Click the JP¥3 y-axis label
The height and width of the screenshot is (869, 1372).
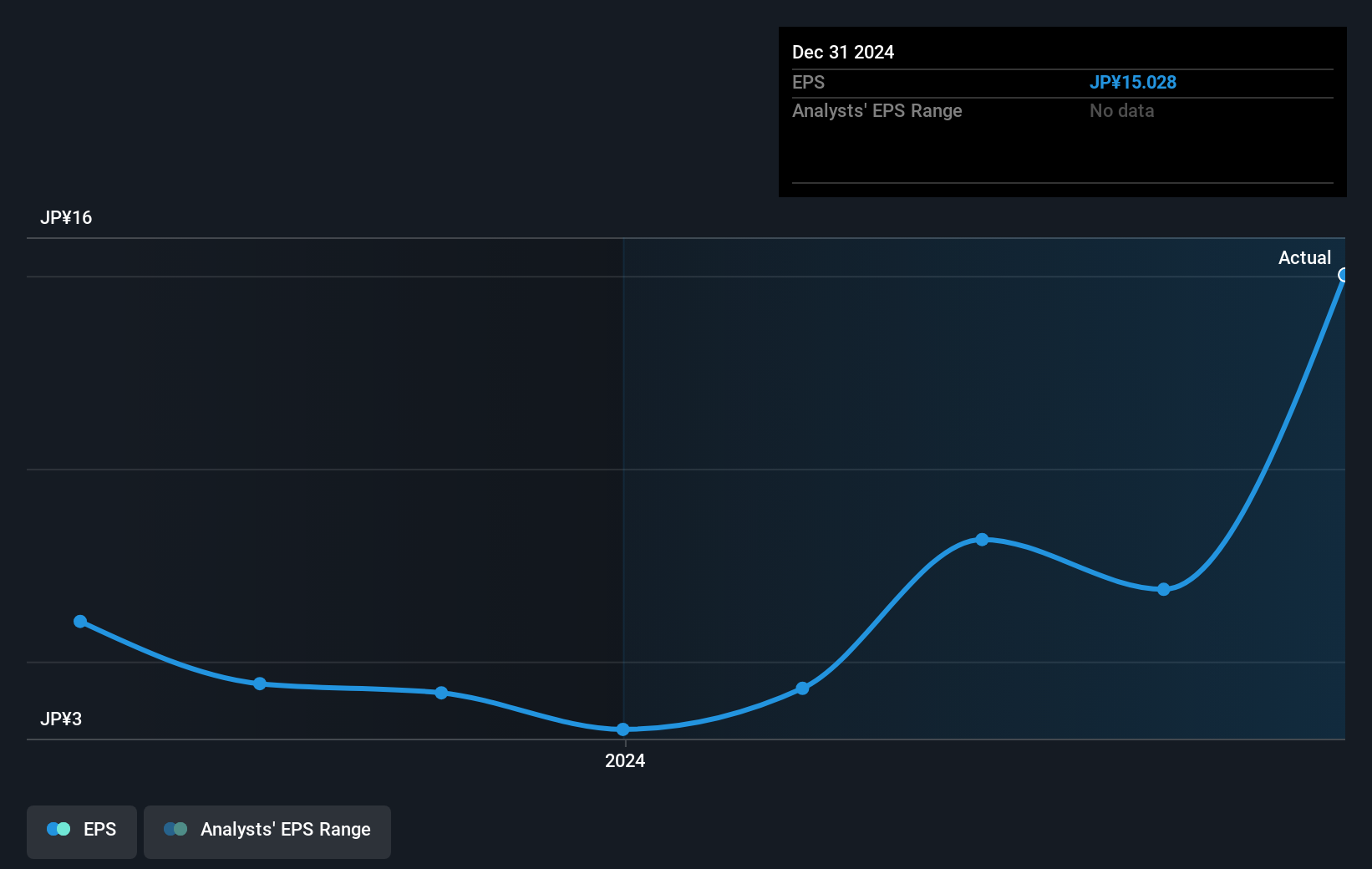pyautogui.click(x=61, y=719)
